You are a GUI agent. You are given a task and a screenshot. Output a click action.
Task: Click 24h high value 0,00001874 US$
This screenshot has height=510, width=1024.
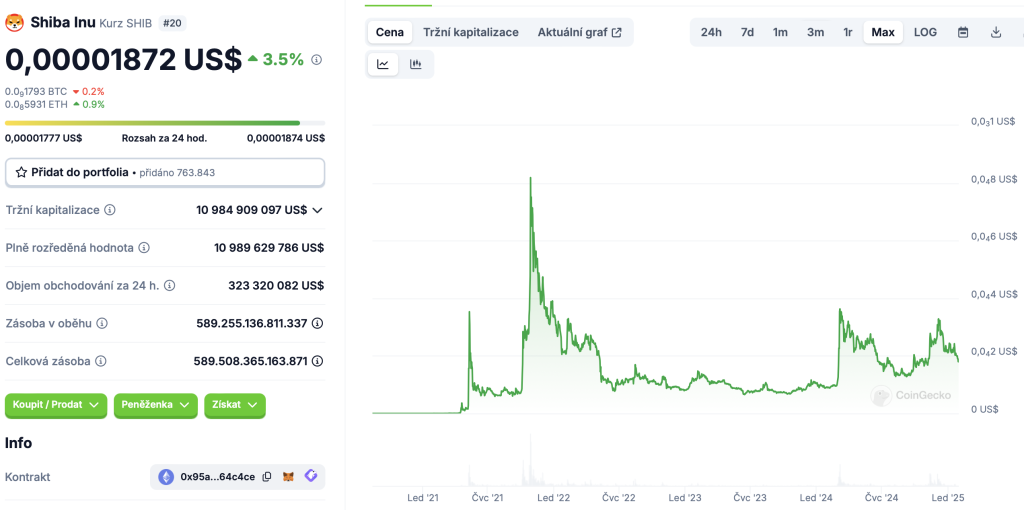[285, 138]
